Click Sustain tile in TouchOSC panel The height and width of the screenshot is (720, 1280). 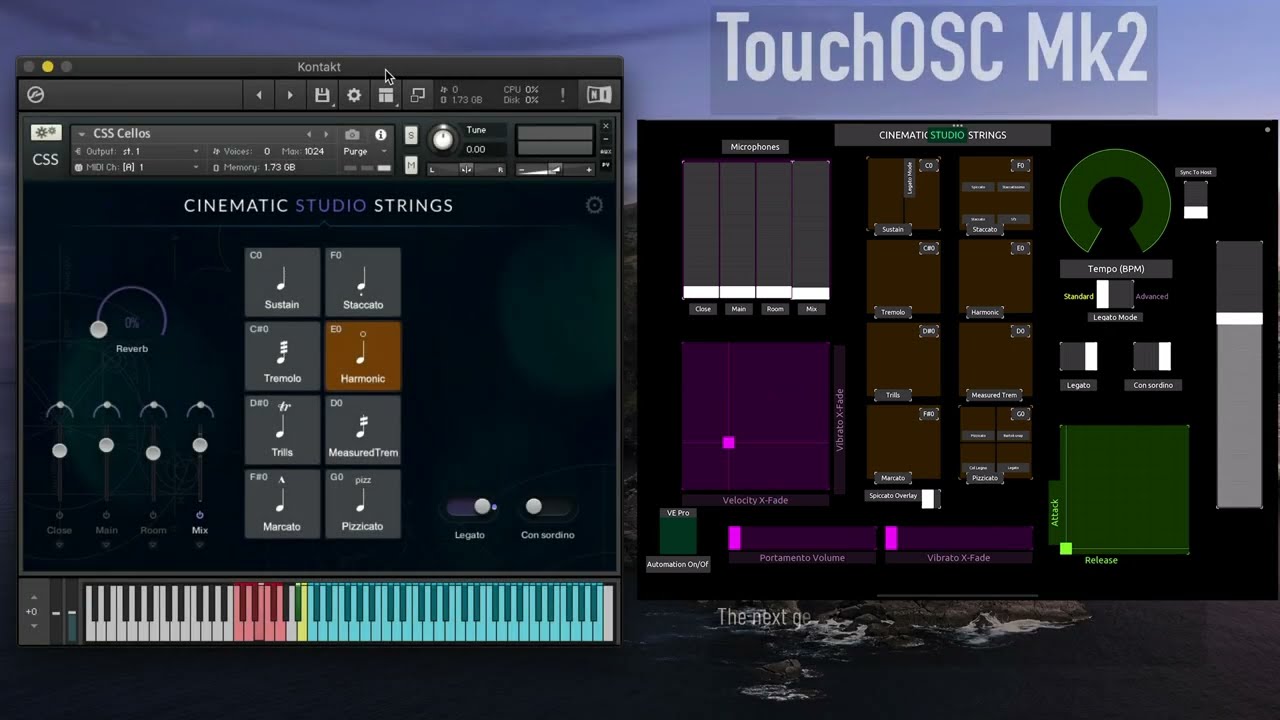tap(903, 196)
